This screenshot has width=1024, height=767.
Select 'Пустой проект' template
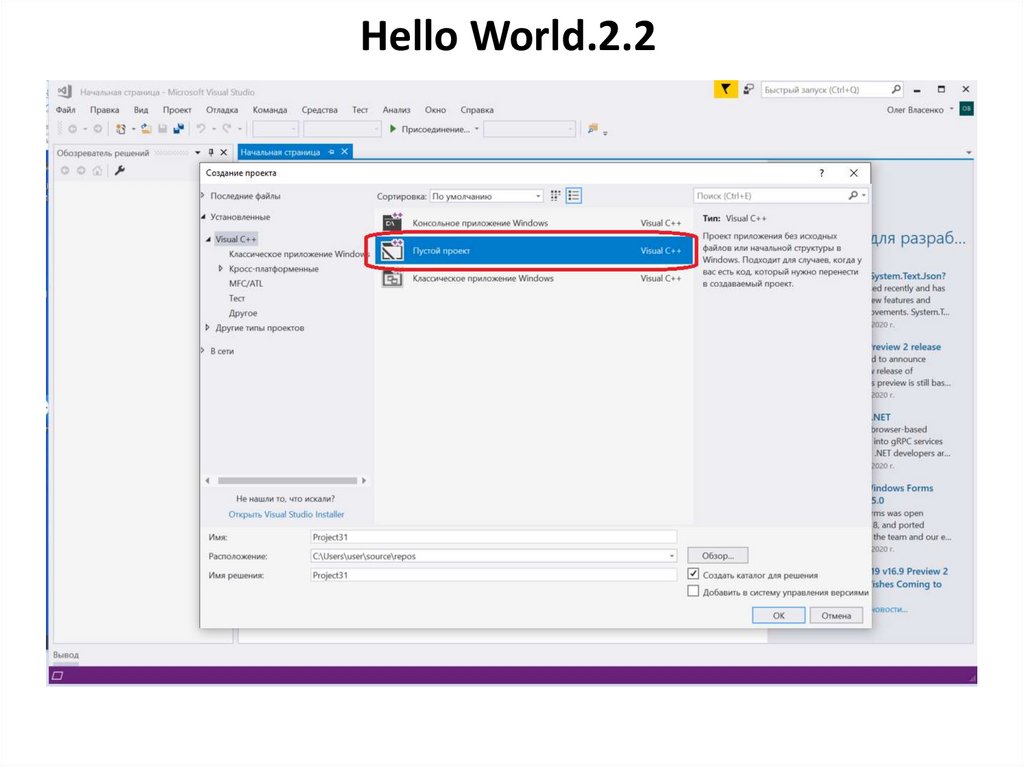534,251
